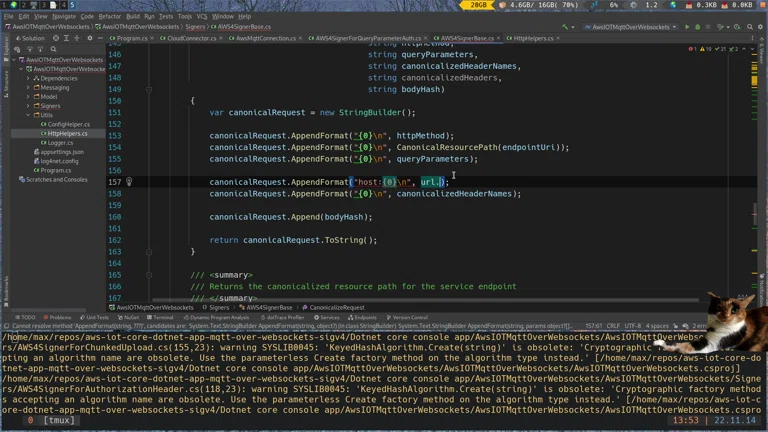Open the Problems tool window
Viewport: 768px width, 432px height.
click(57, 317)
